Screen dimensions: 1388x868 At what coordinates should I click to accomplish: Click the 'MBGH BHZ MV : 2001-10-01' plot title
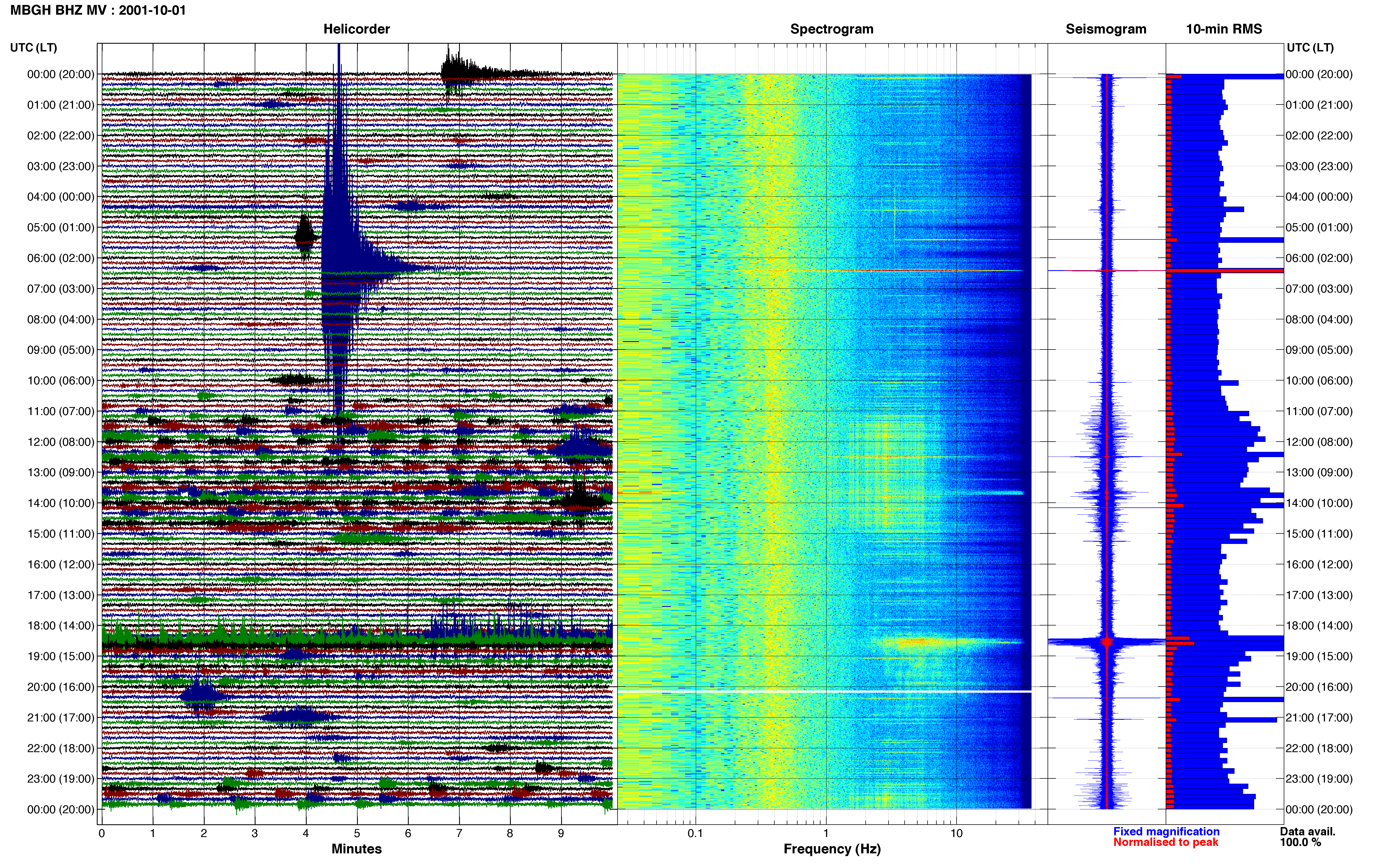click(98, 10)
